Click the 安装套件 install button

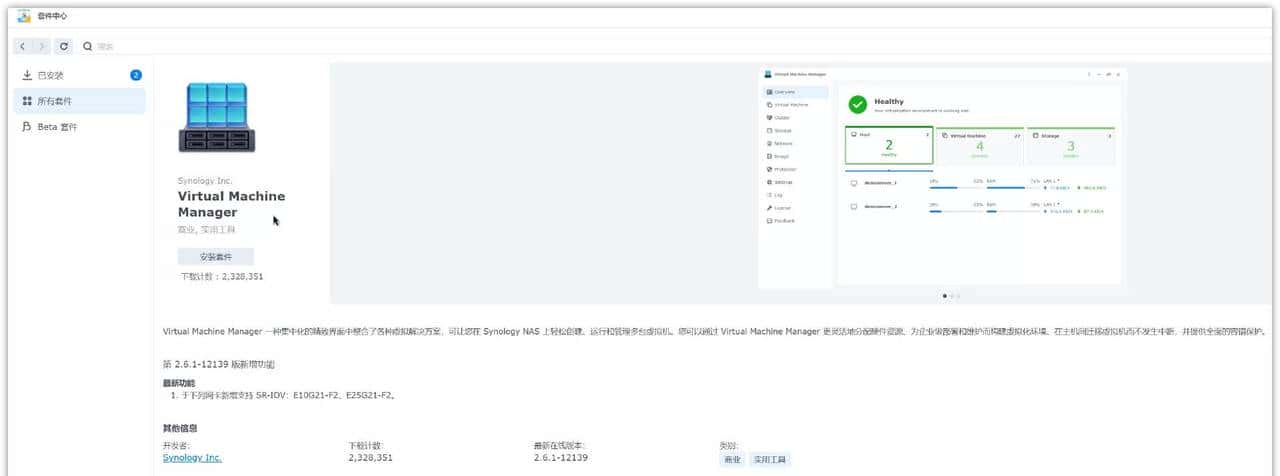pyautogui.click(x=216, y=257)
